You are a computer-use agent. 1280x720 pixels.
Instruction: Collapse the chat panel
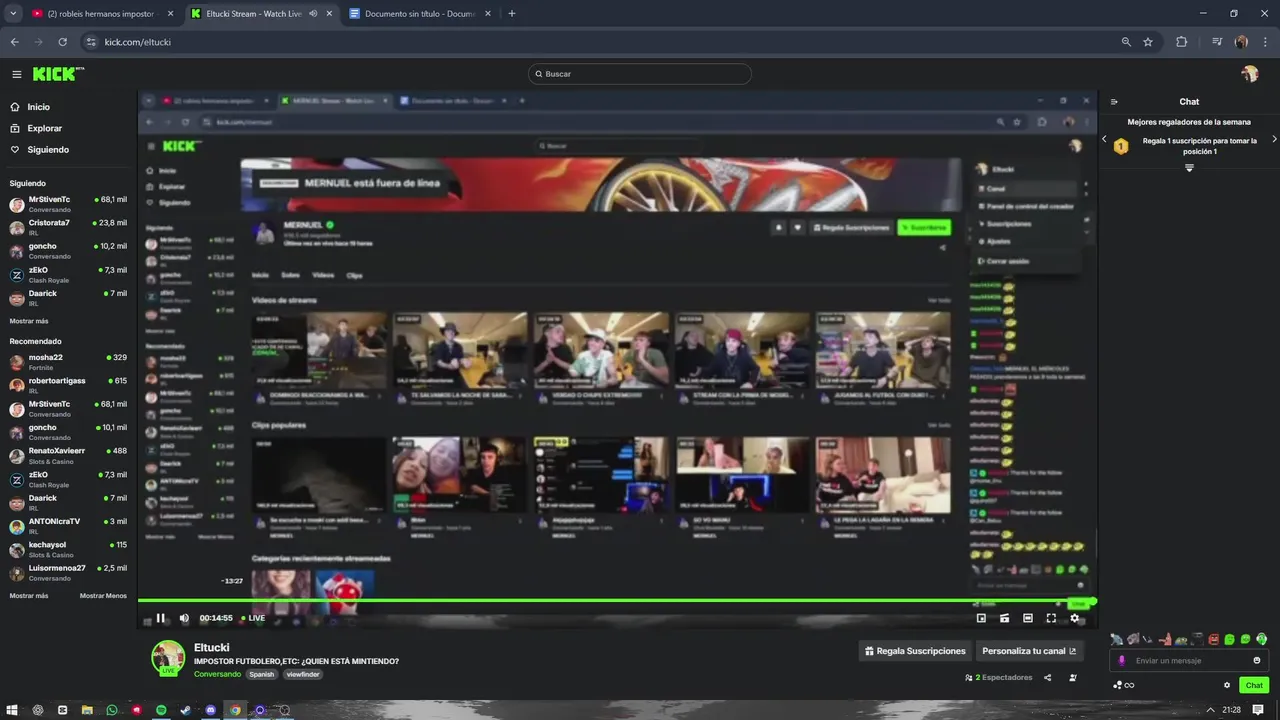1114,102
